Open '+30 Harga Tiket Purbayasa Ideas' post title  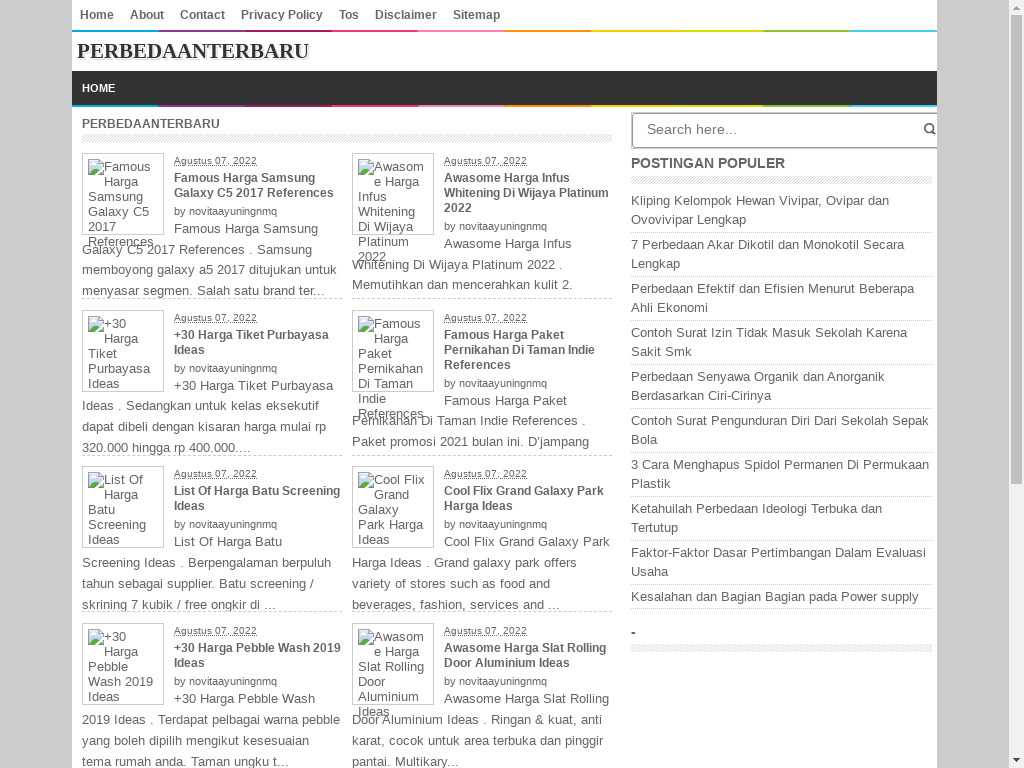pos(251,342)
